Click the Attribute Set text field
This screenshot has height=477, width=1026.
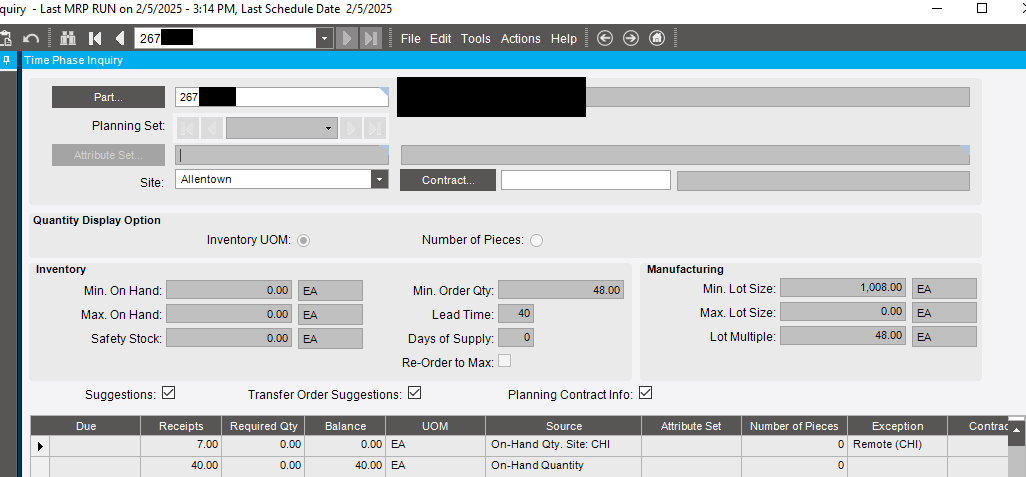click(281, 155)
